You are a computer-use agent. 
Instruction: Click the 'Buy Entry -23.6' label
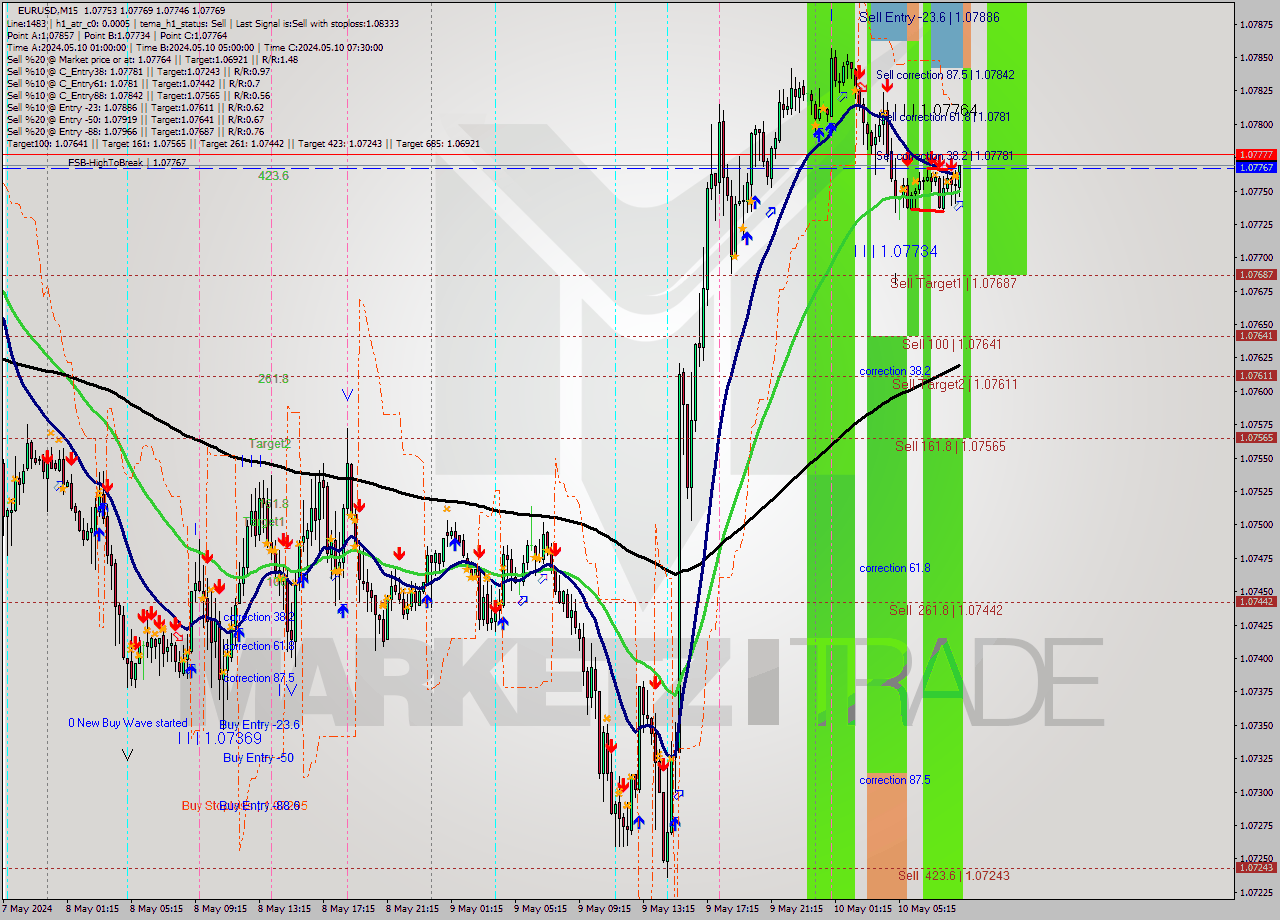[260, 725]
